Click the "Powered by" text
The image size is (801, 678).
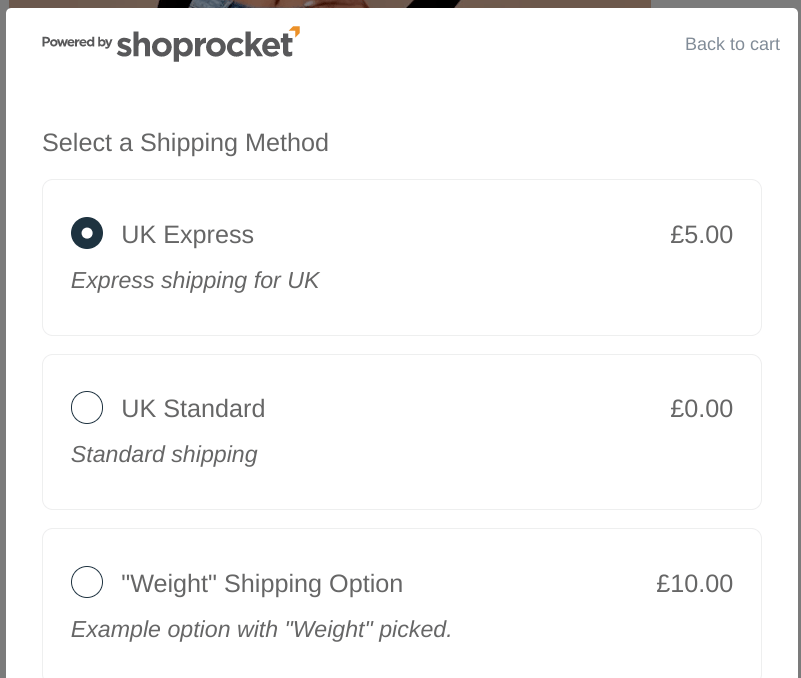tap(77, 42)
